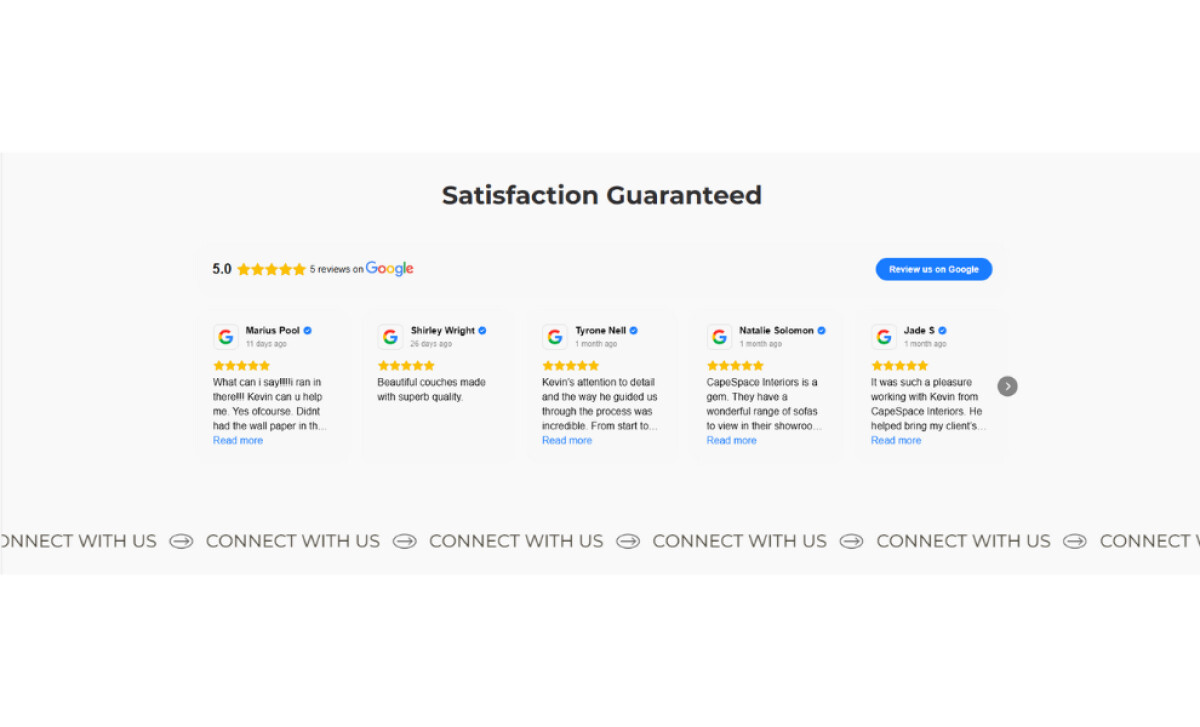Expand Tyrone Nell review with Read more

(x=567, y=440)
